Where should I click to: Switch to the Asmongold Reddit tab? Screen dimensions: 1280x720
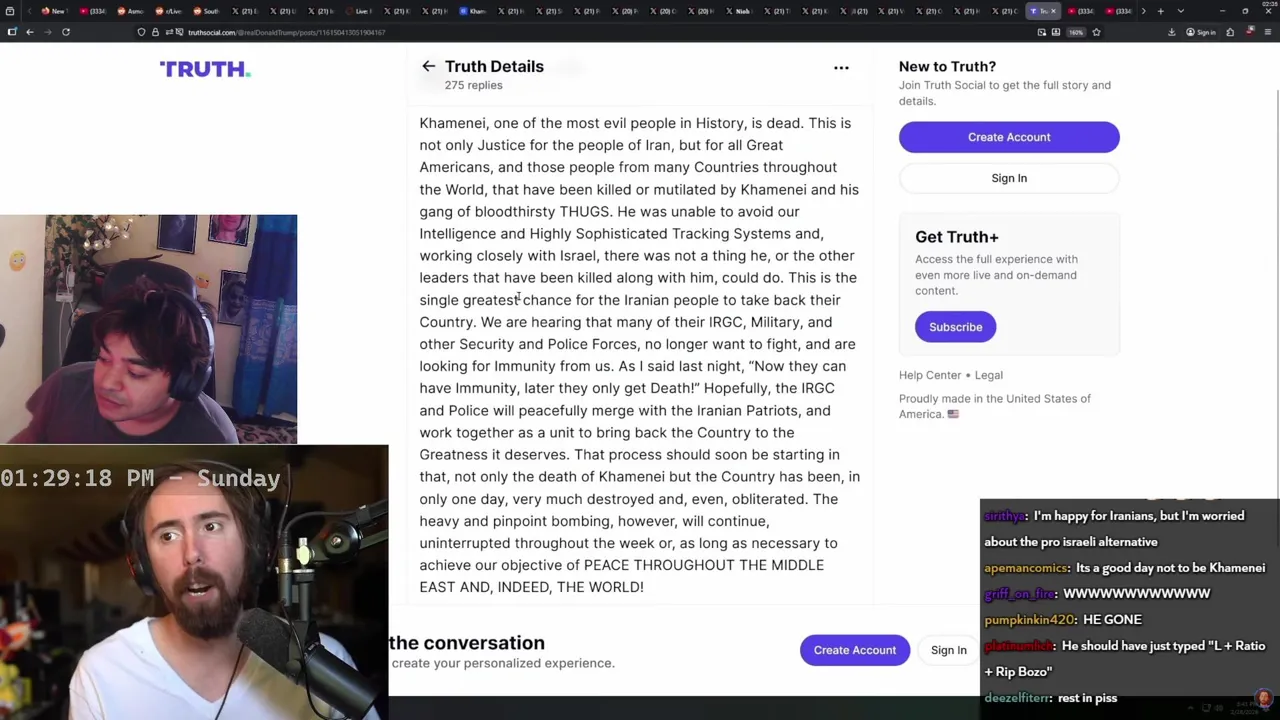132,11
